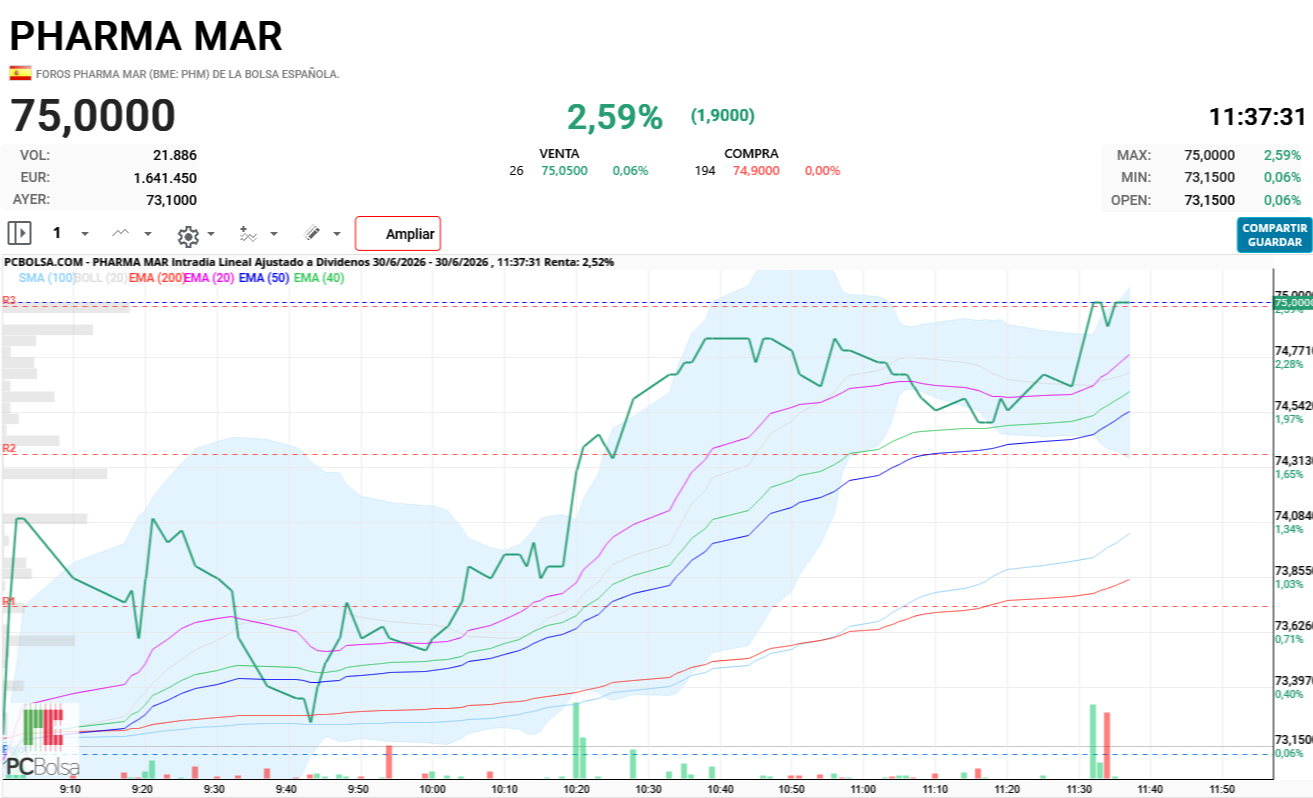Viewport: 1313px width, 798px height.
Task: Click the R2 resistance level marker
Action: [9, 448]
